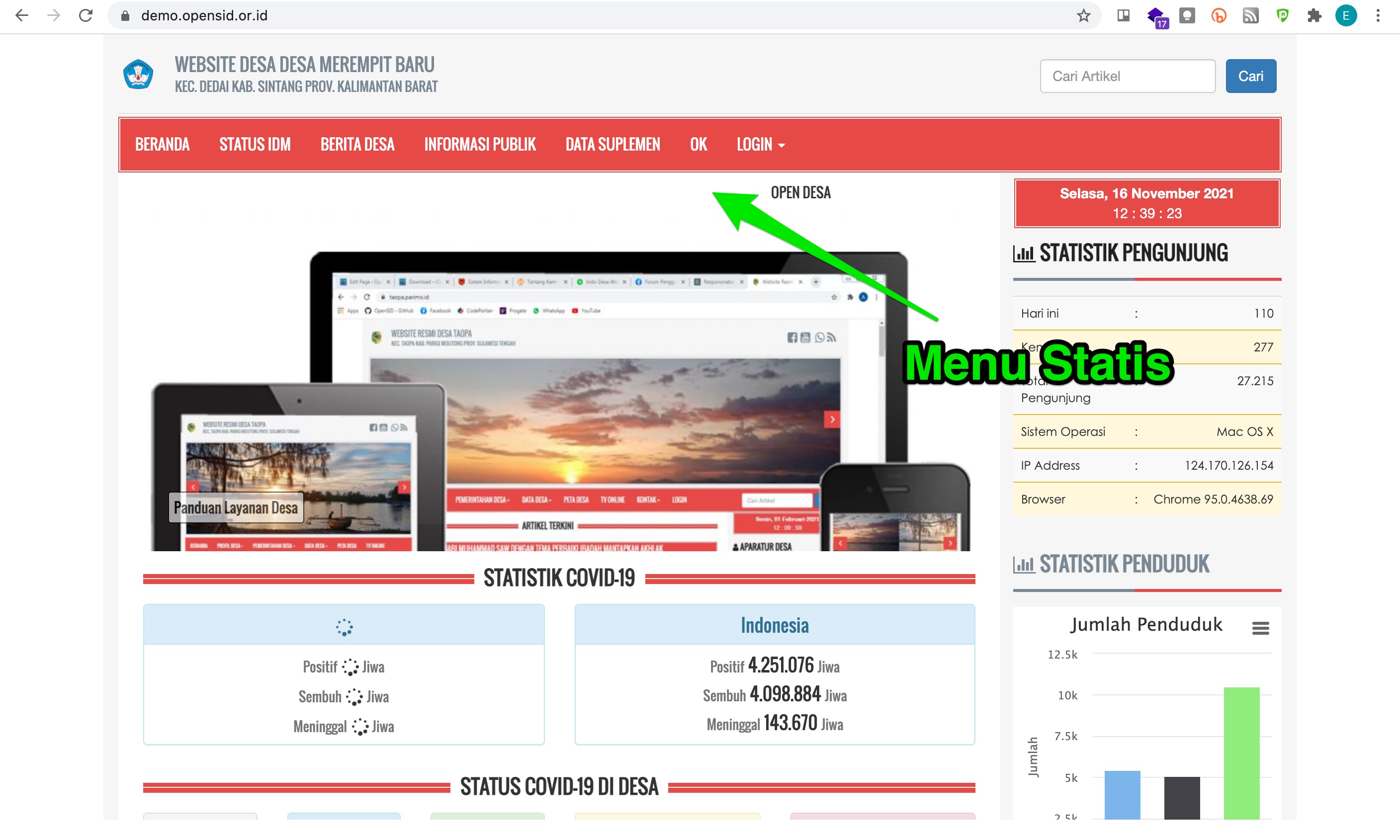This screenshot has width=1400, height=840.
Task: Select BERANDA in the navigation bar
Action: (163, 144)
